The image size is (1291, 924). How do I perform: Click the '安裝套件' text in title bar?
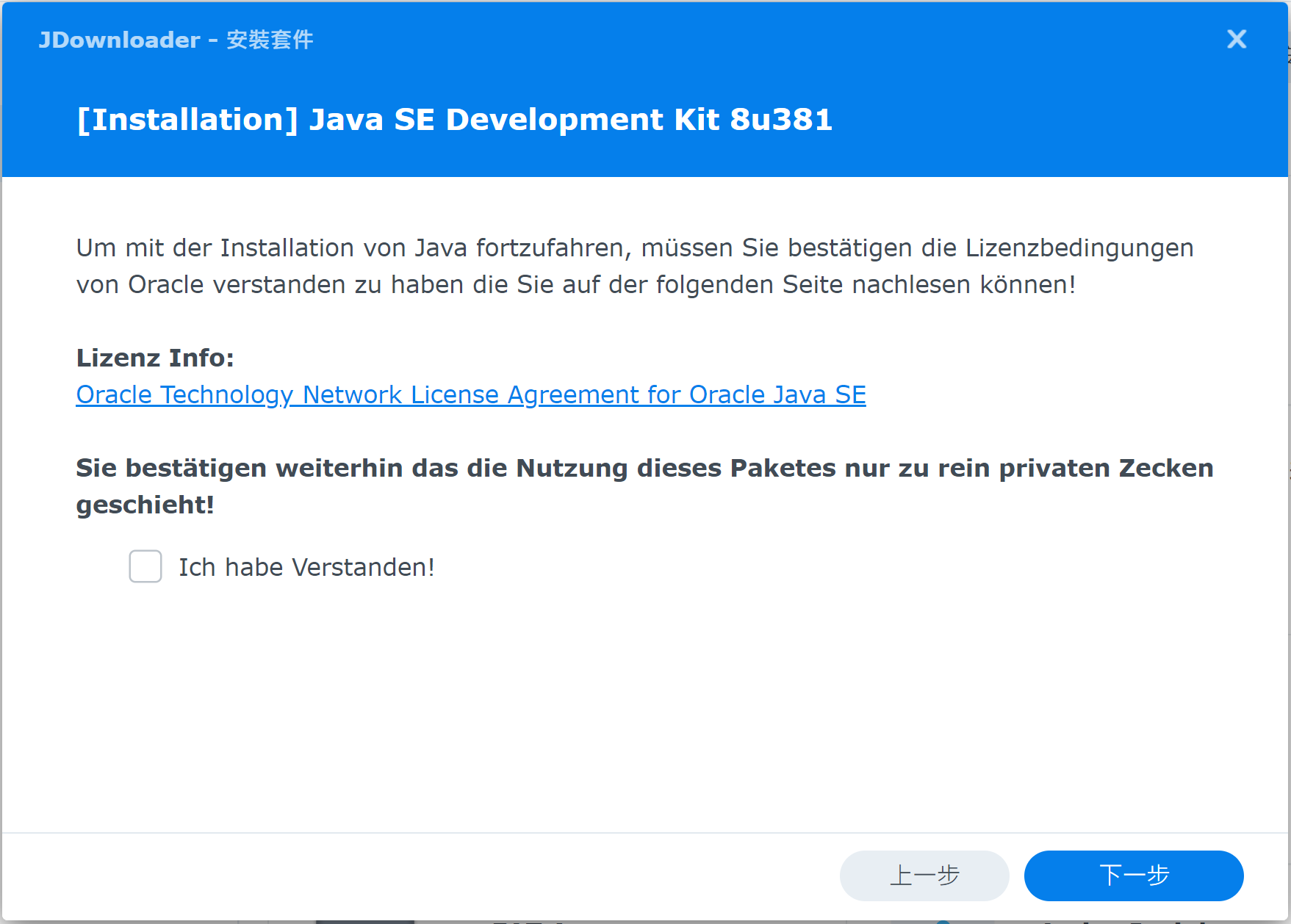point(270,40)
